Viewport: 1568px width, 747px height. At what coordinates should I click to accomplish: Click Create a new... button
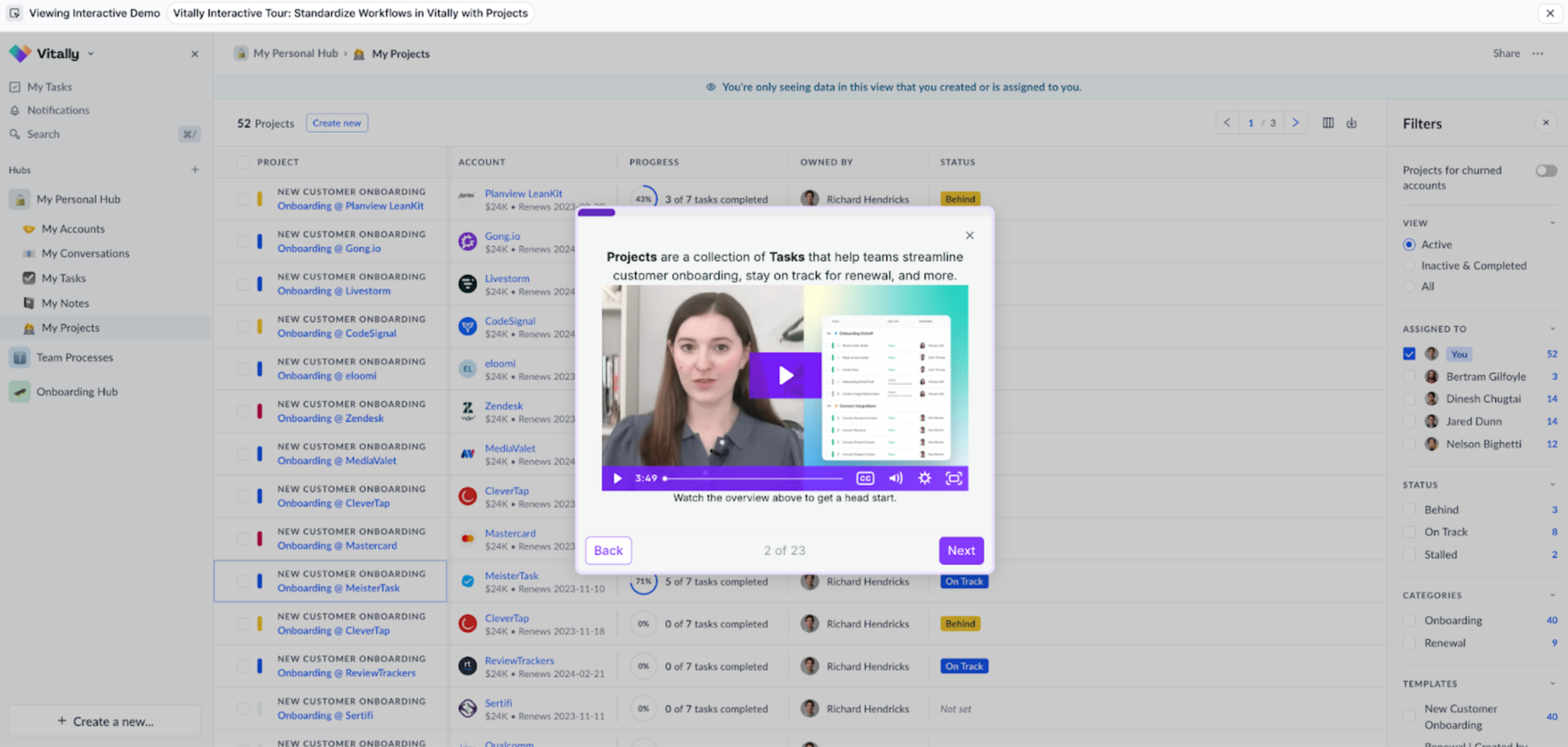pyautogui.click(x=104, y=721)
